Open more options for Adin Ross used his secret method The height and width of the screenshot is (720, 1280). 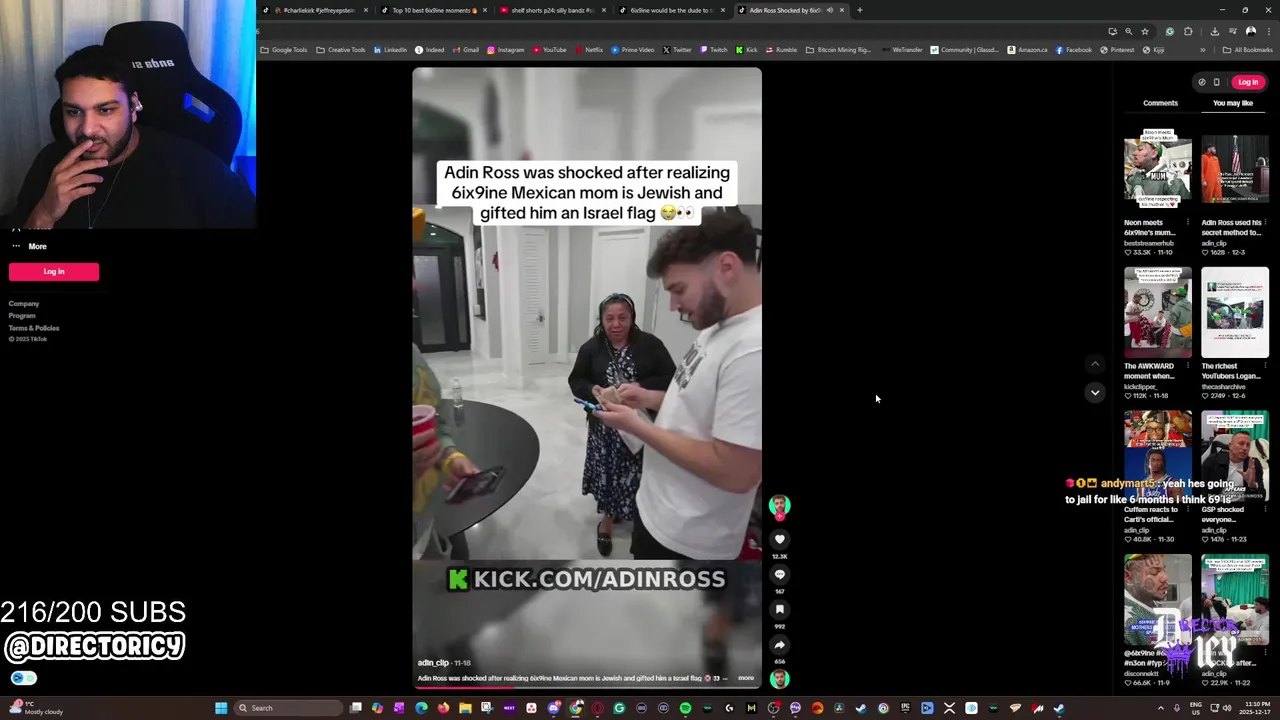pos(1265,223)
